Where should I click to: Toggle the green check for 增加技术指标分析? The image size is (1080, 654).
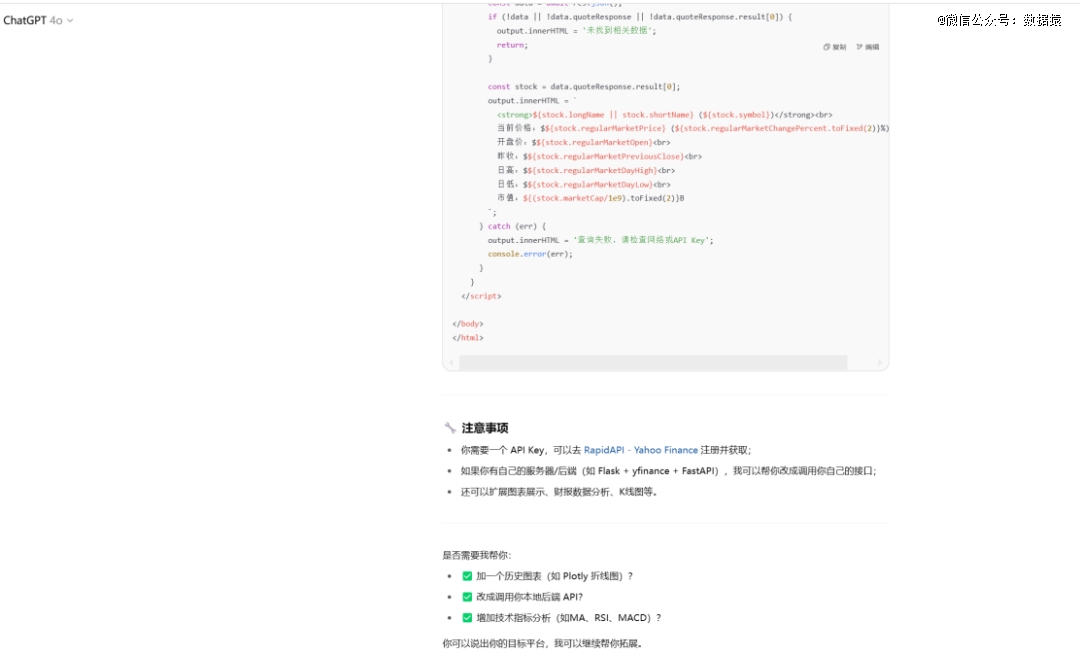pyautogui.click(x=467, y=618)
